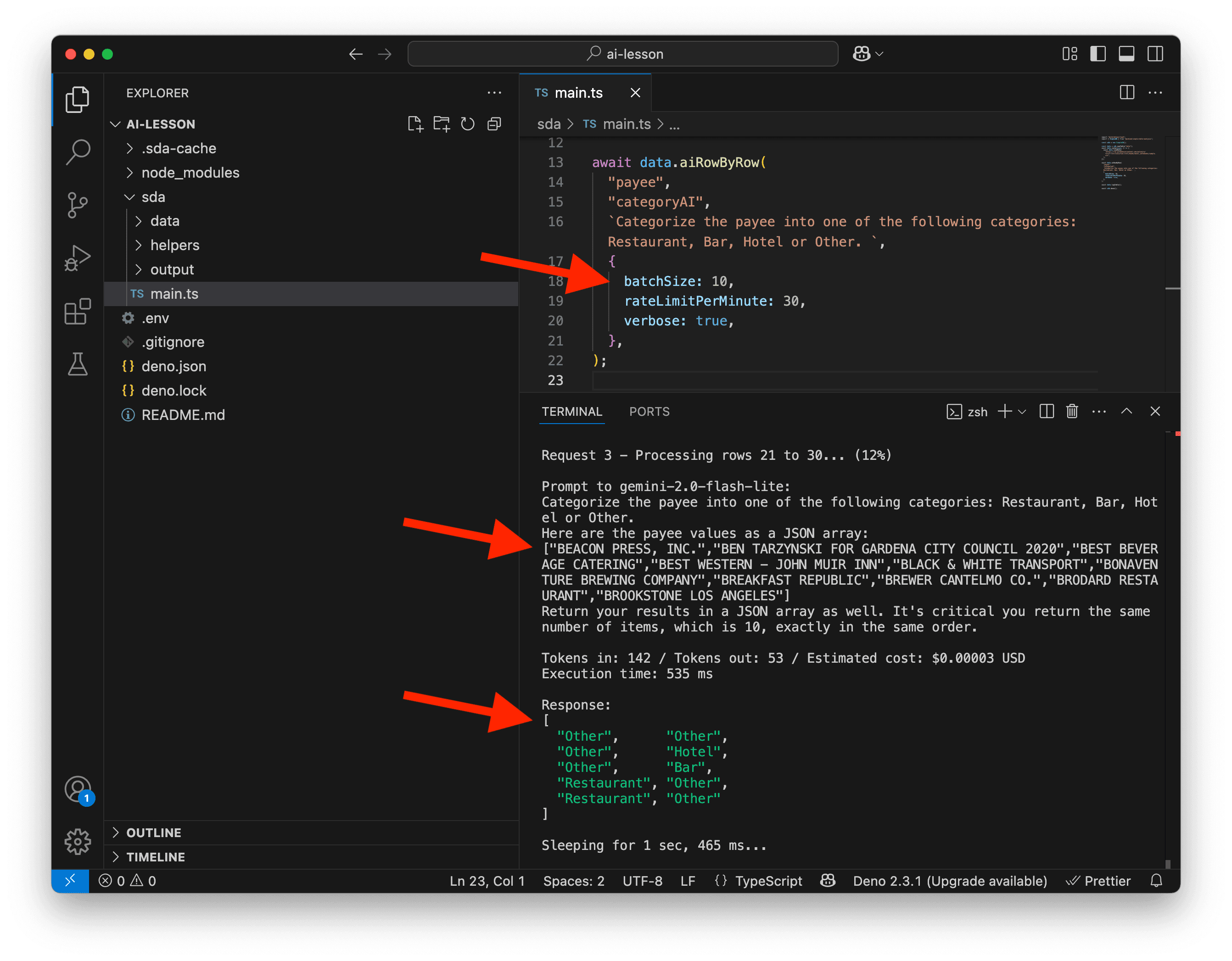Image resolution: width=1232 pixels, height=961 pixels.
Task: Open the new terminal profile dropdown
Action: coord(1022,412)
